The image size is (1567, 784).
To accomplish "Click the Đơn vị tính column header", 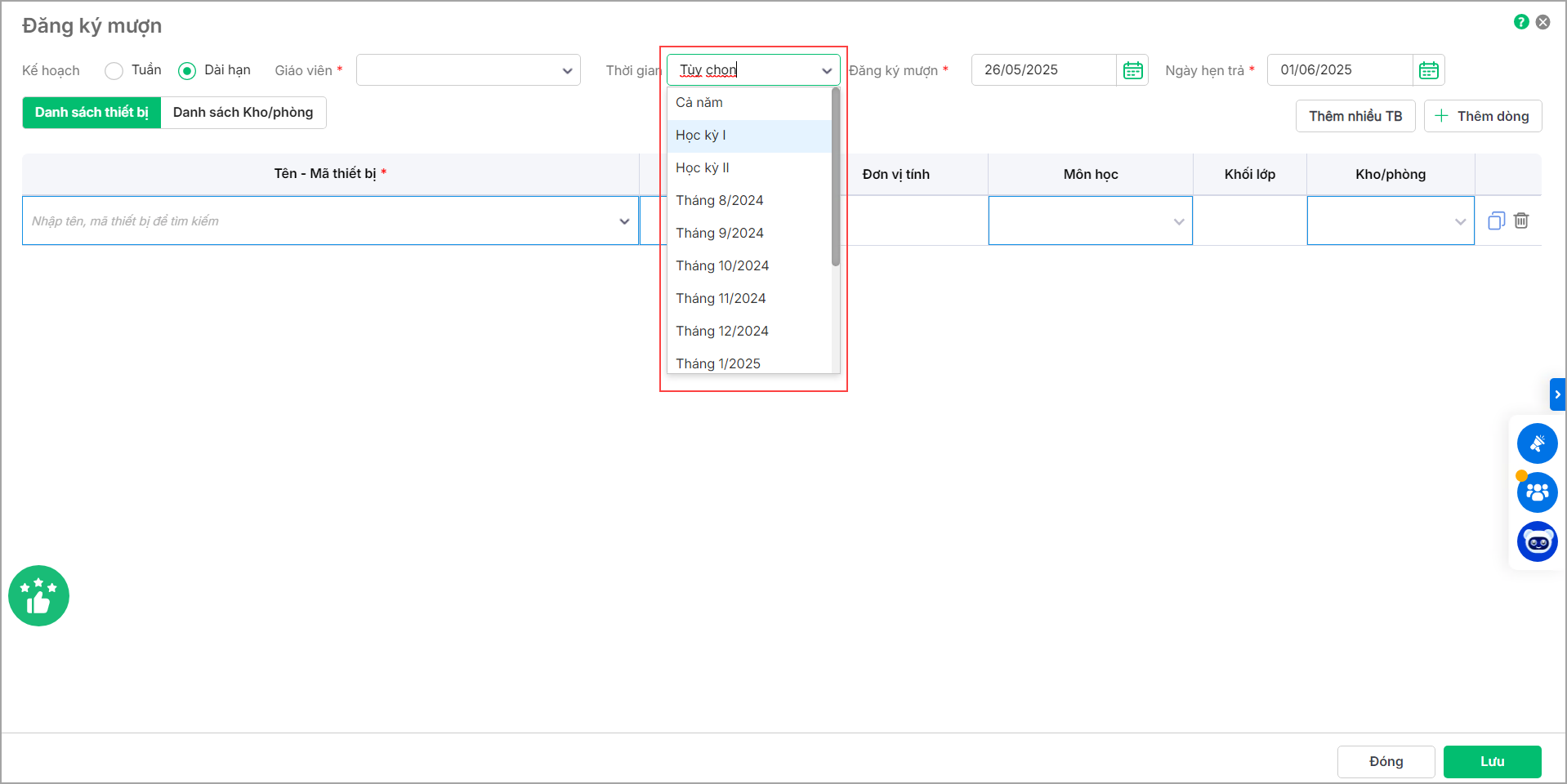I will coord(896,174).
